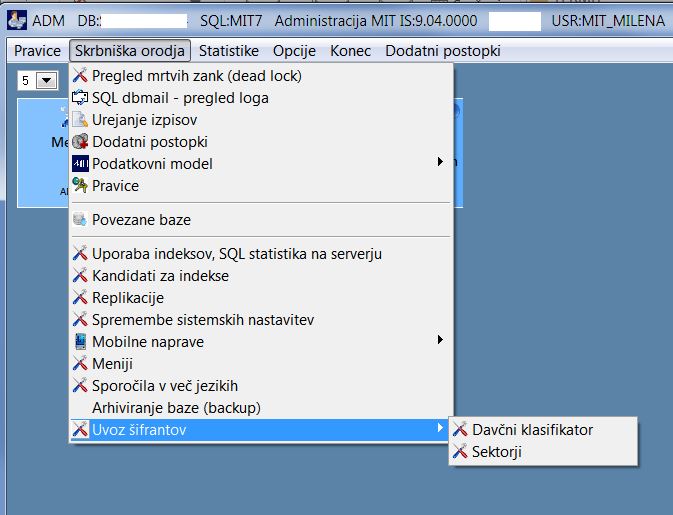Click the Konec menu item
Screen dimensions: 673x515
(x=350, y=51)
